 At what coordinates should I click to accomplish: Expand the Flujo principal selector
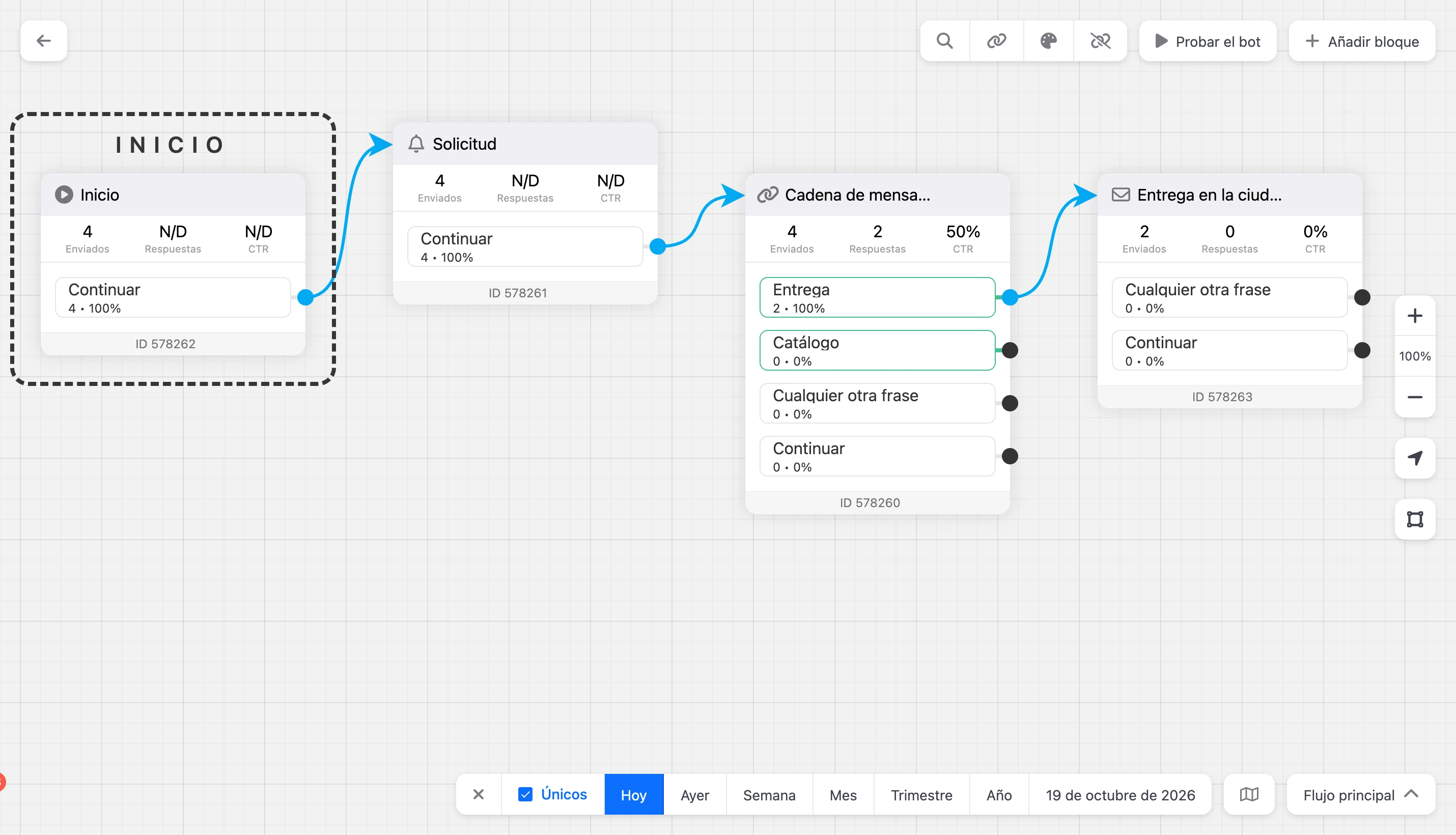coord(1361,794)
